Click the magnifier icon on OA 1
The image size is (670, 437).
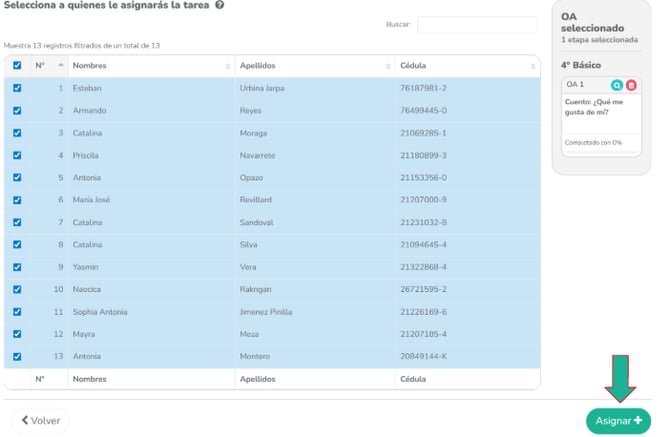click(616, 85)
